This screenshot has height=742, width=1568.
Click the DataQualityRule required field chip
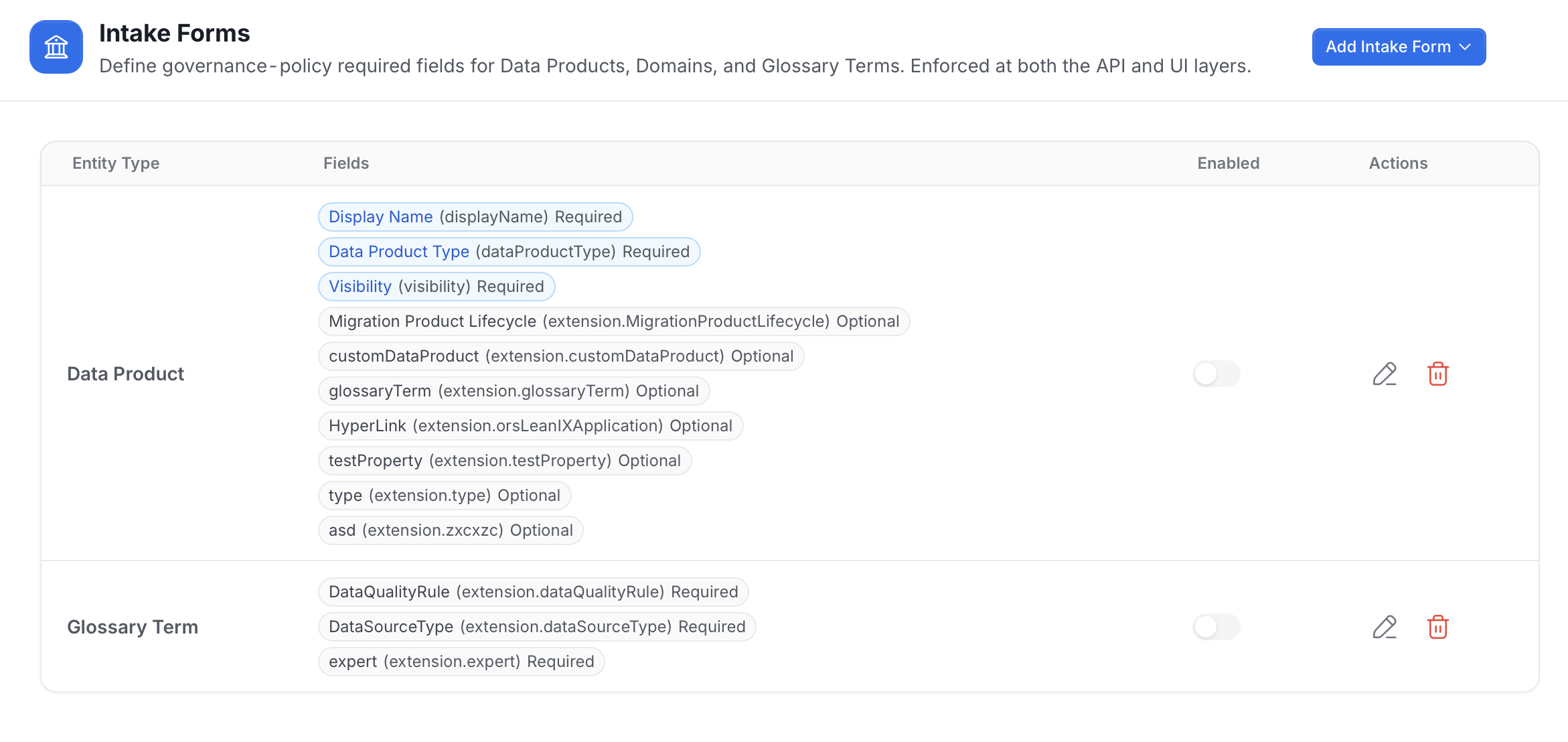tap(534, 592)
